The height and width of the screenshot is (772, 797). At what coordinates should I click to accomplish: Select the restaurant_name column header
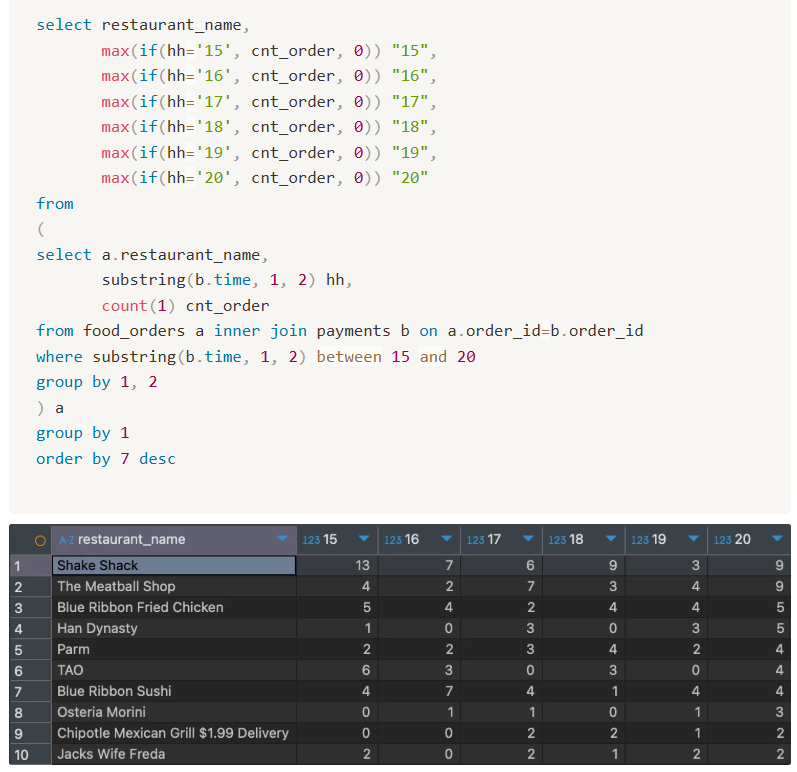pyautogui.click(x=174, y=540)
